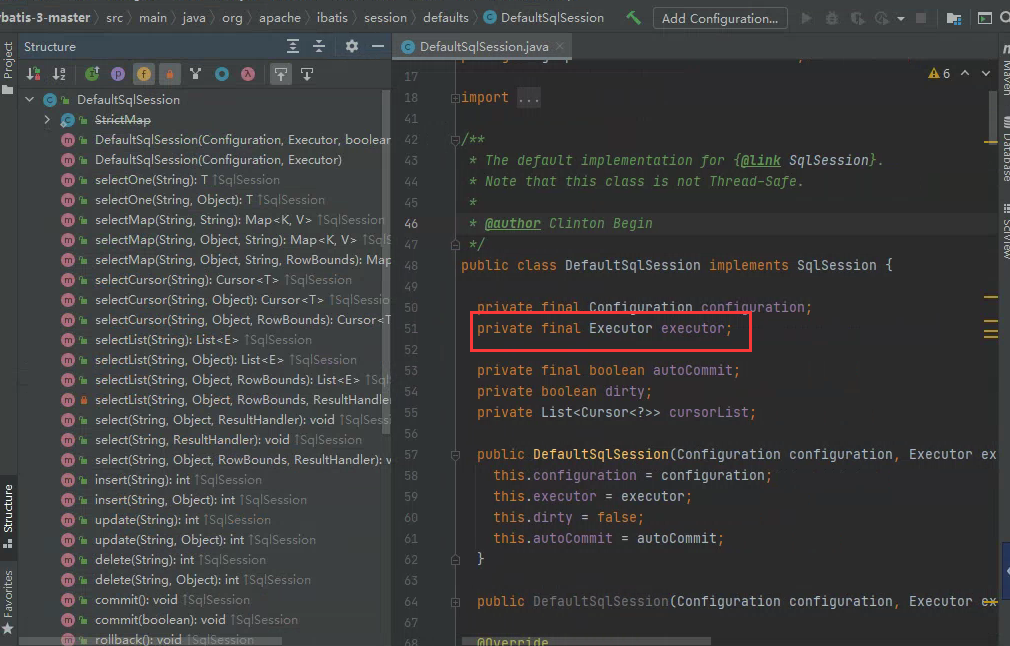The width and height of the screenshot is (1010, 646).
Task: Click apache breadcrumb in path
Action: pos(280,18)
